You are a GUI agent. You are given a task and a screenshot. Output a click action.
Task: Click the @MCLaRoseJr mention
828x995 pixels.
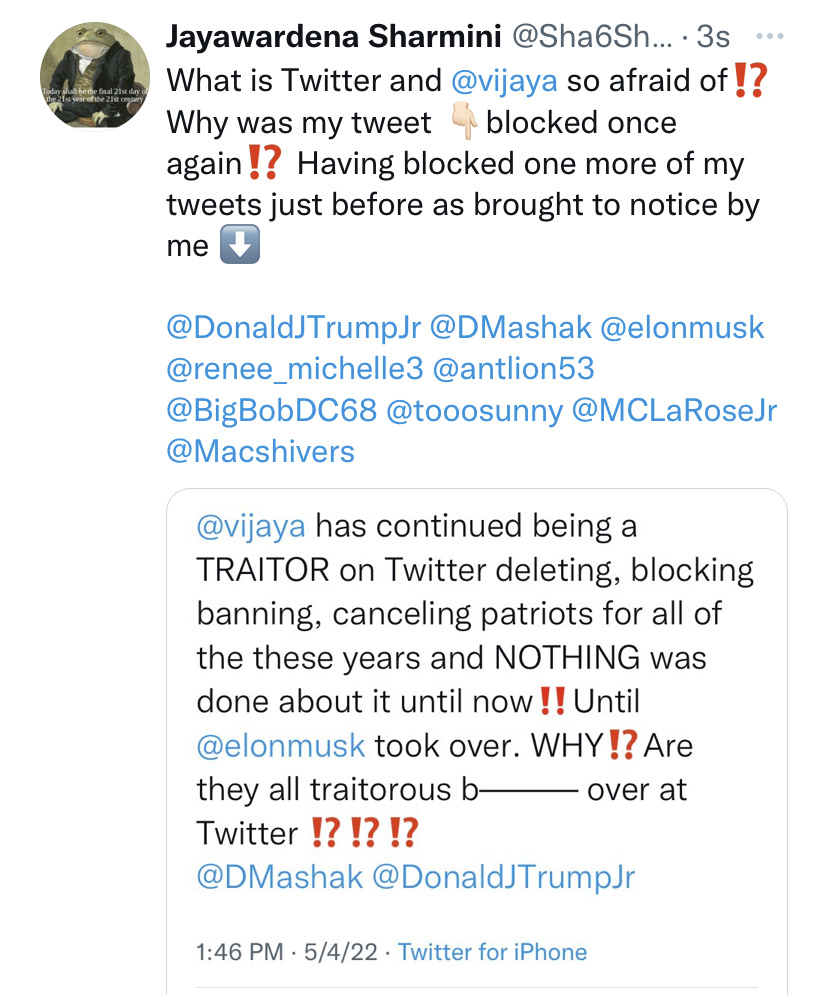(x=675, y=410)
